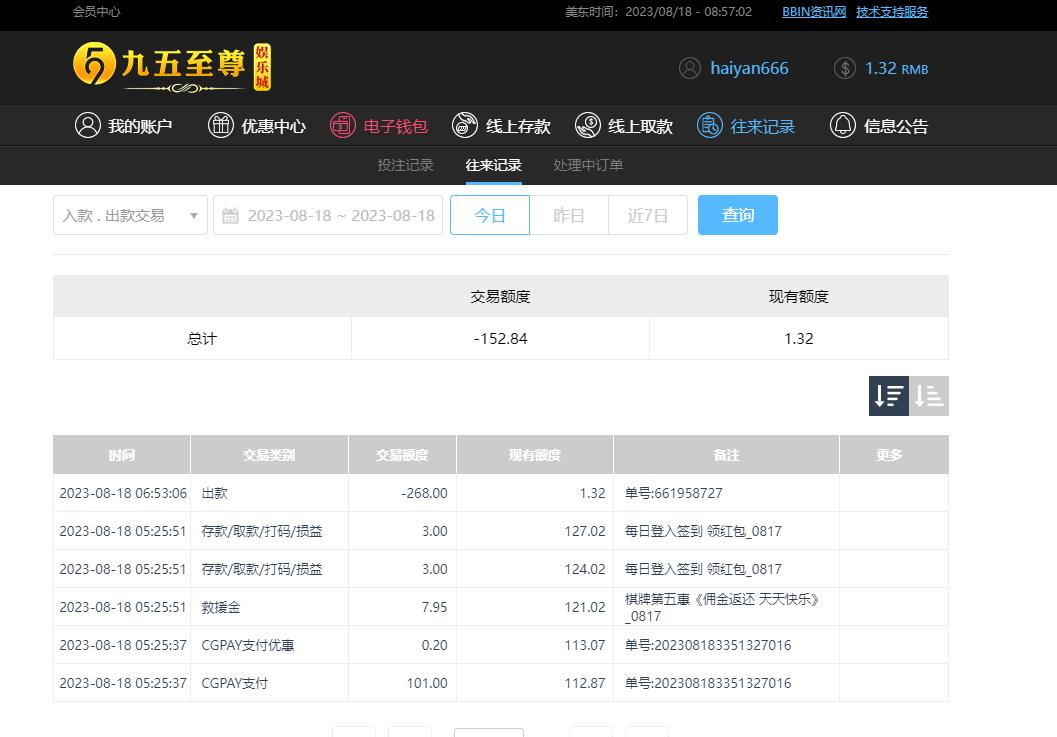Viewport: 1057px width, 737px height.
Task: Click the 更多 column header
Action: (889, 455)
